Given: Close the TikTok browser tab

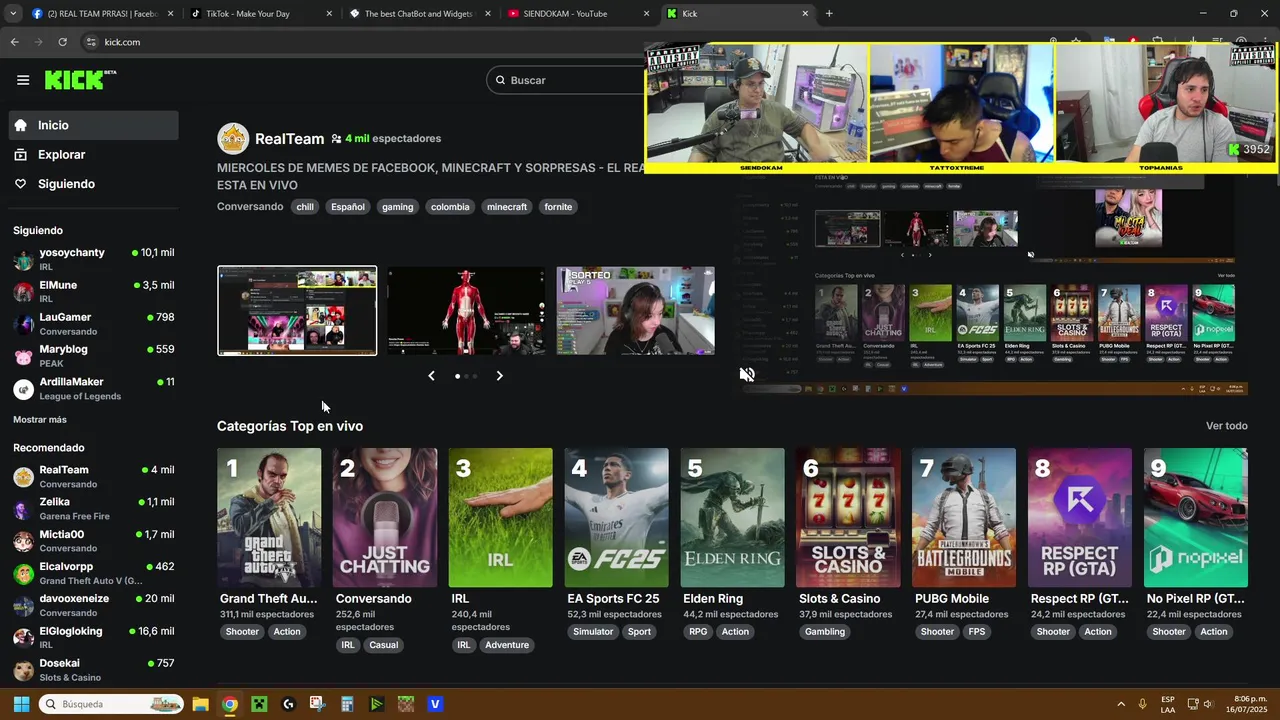Looking at the screenshot, I should [329, 14].
